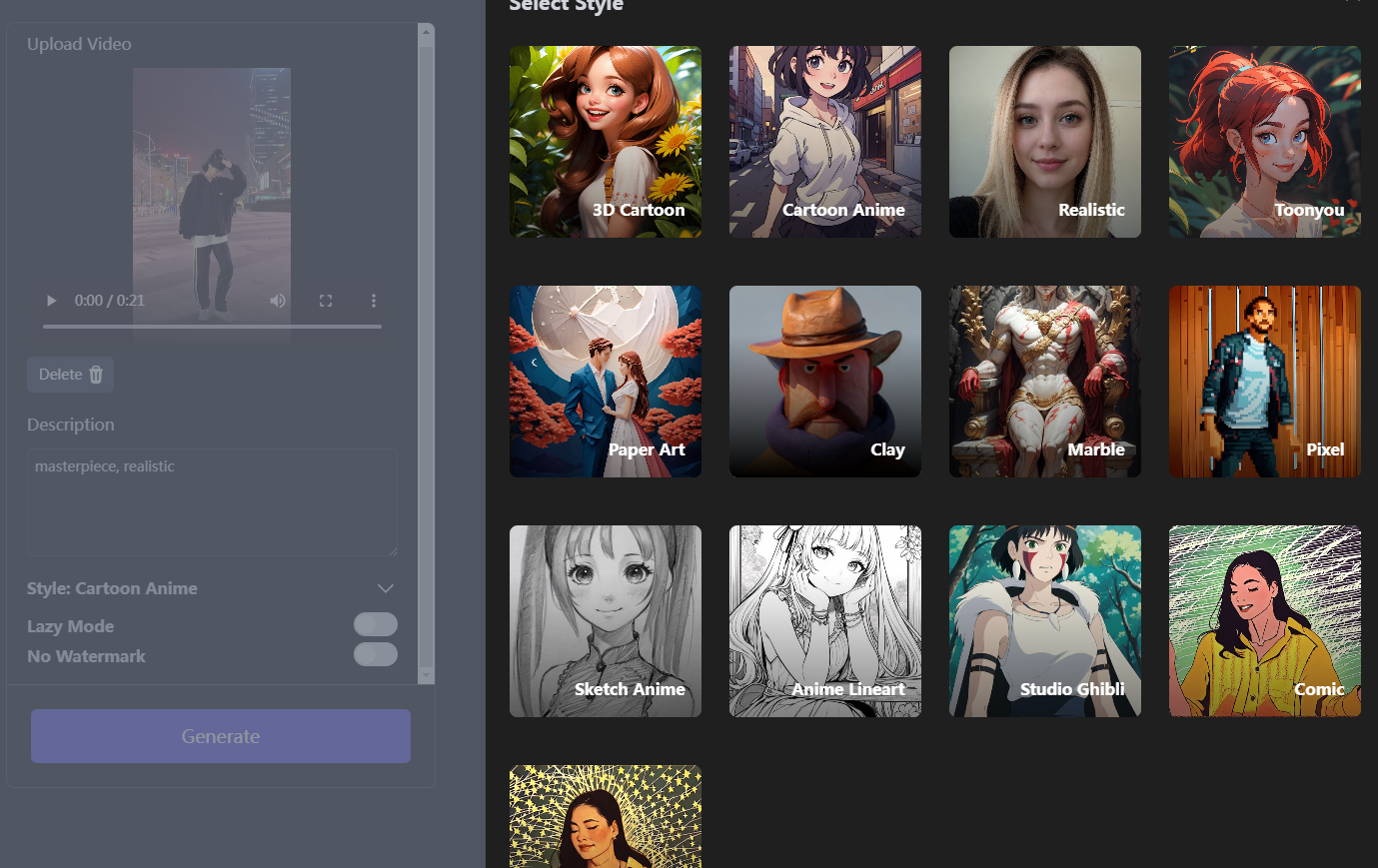The image size is (1378, 868).
Task: Pick the Pixel style
Action: (x=1265, y=382)
